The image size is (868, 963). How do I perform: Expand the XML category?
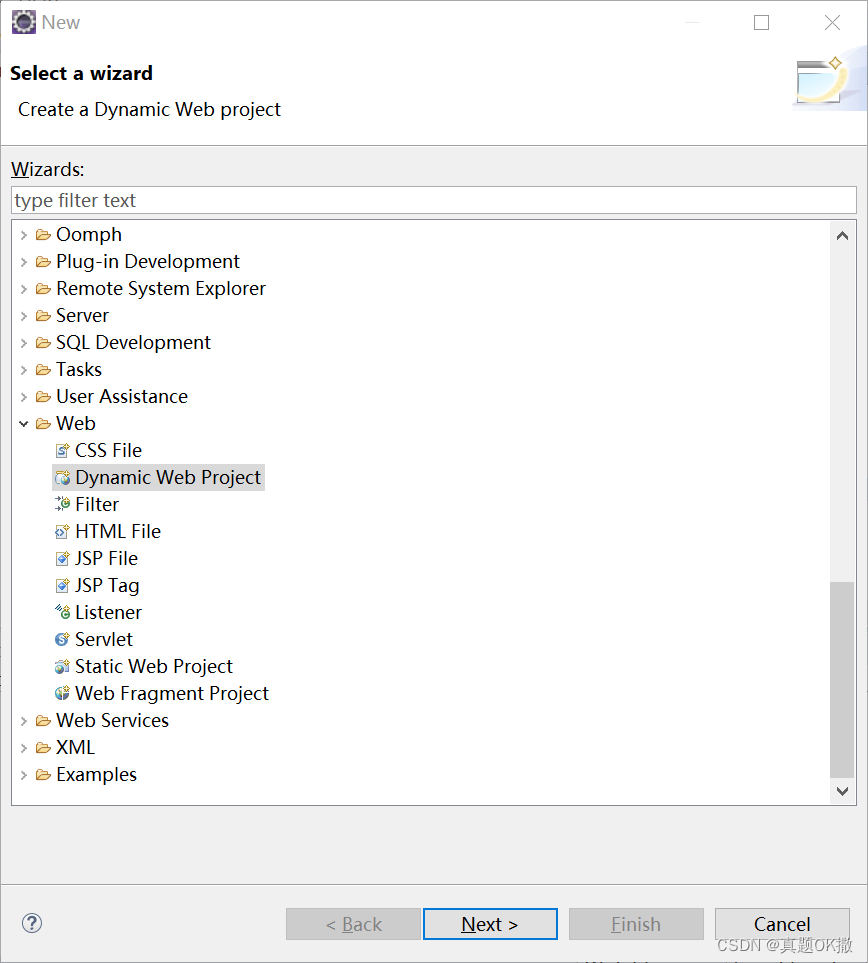(x=24, y=747)
